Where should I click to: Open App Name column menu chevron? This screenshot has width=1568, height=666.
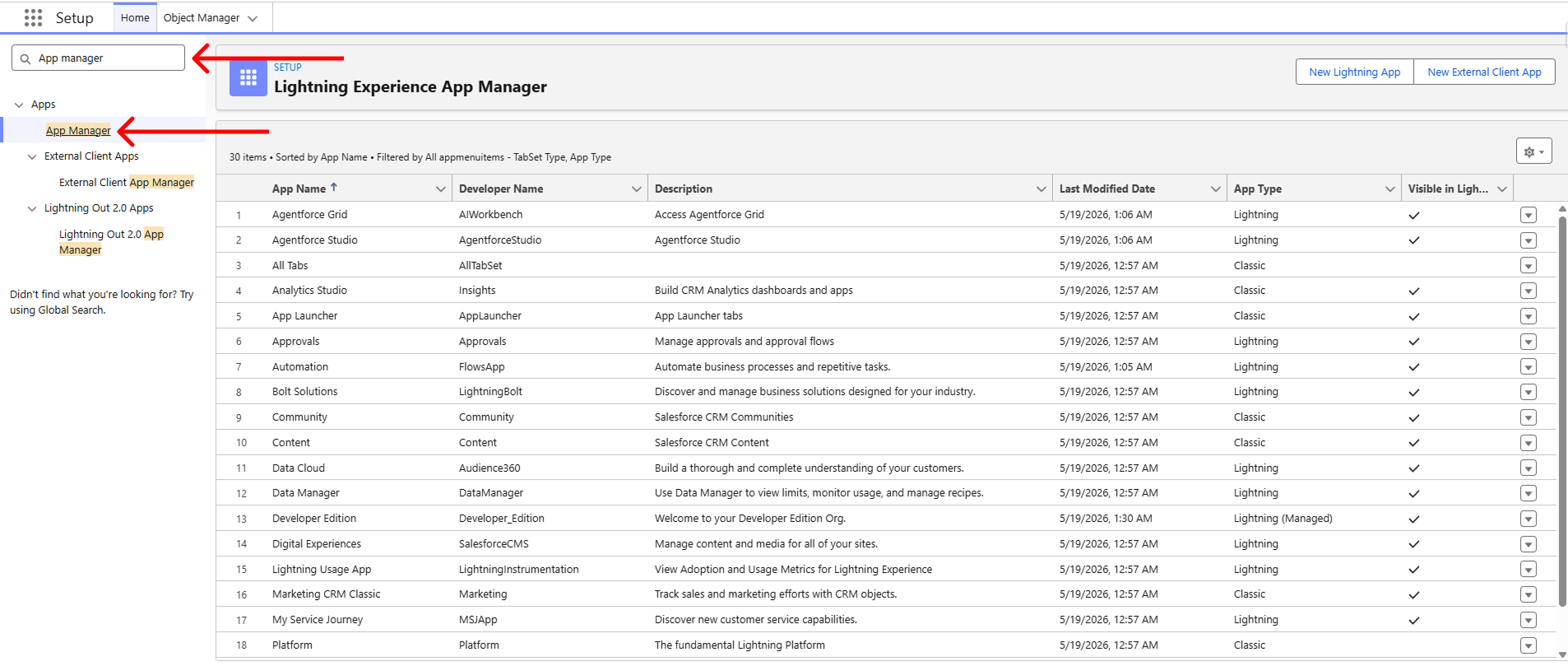[x=440, y=189]
